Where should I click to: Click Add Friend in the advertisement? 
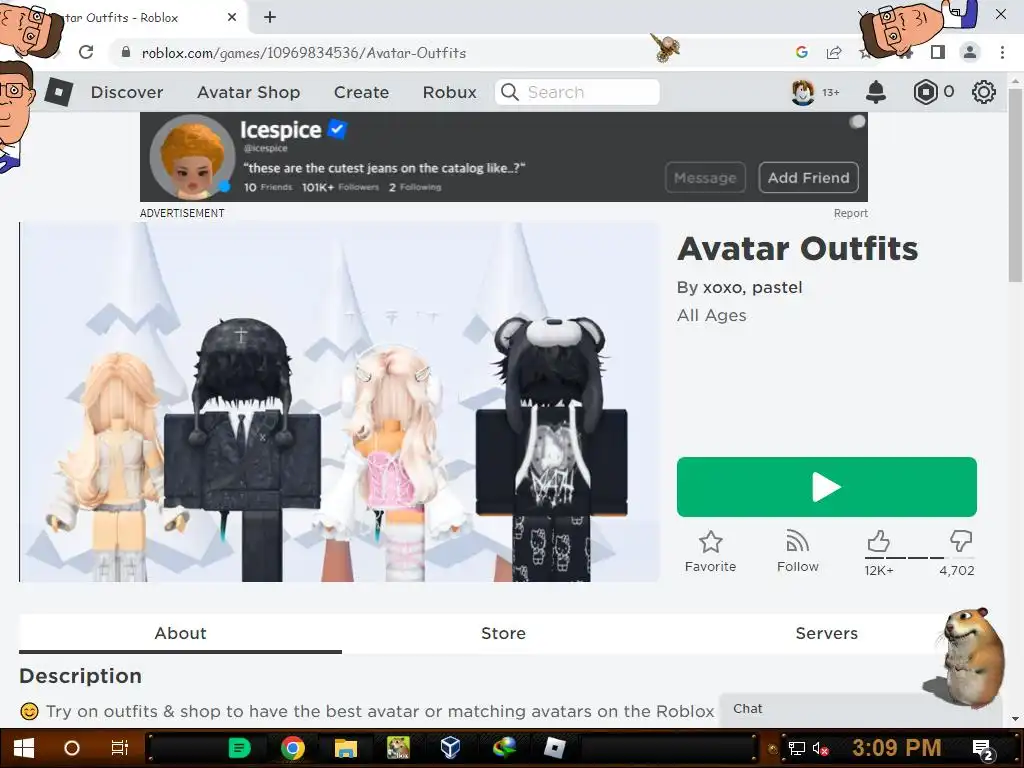(808, 178)
